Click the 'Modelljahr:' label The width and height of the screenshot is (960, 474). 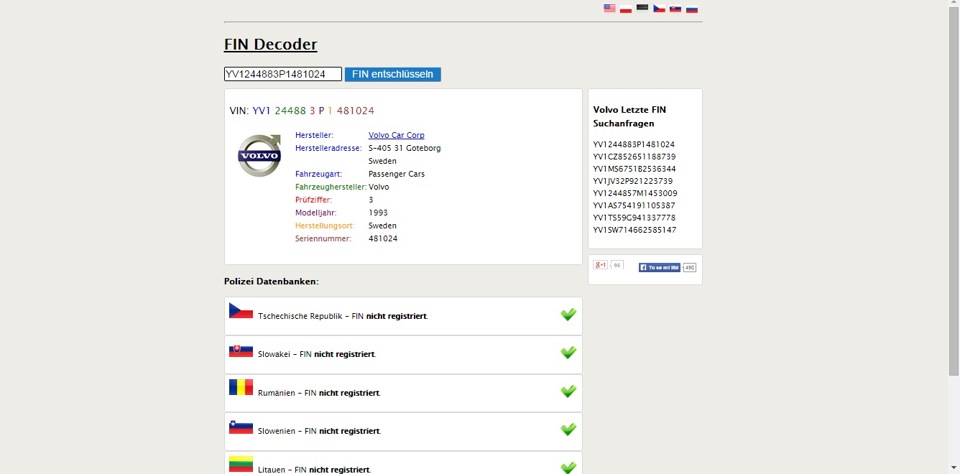316,213
